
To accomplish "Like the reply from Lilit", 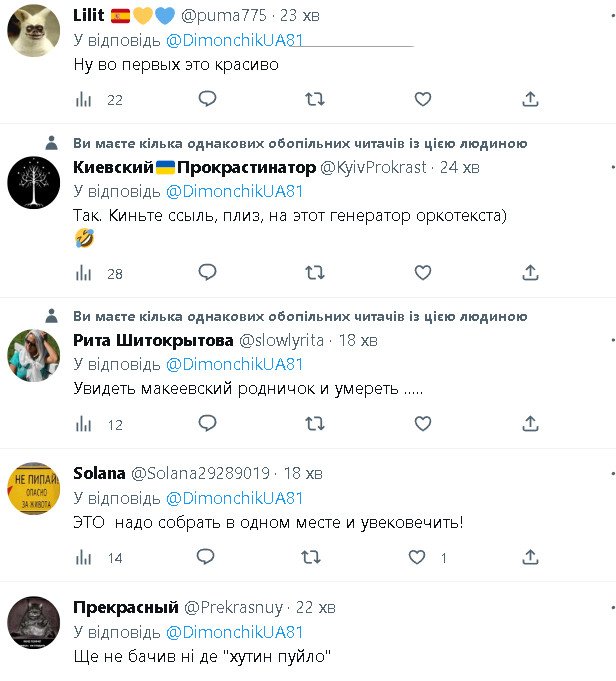I will pos(423,99).
